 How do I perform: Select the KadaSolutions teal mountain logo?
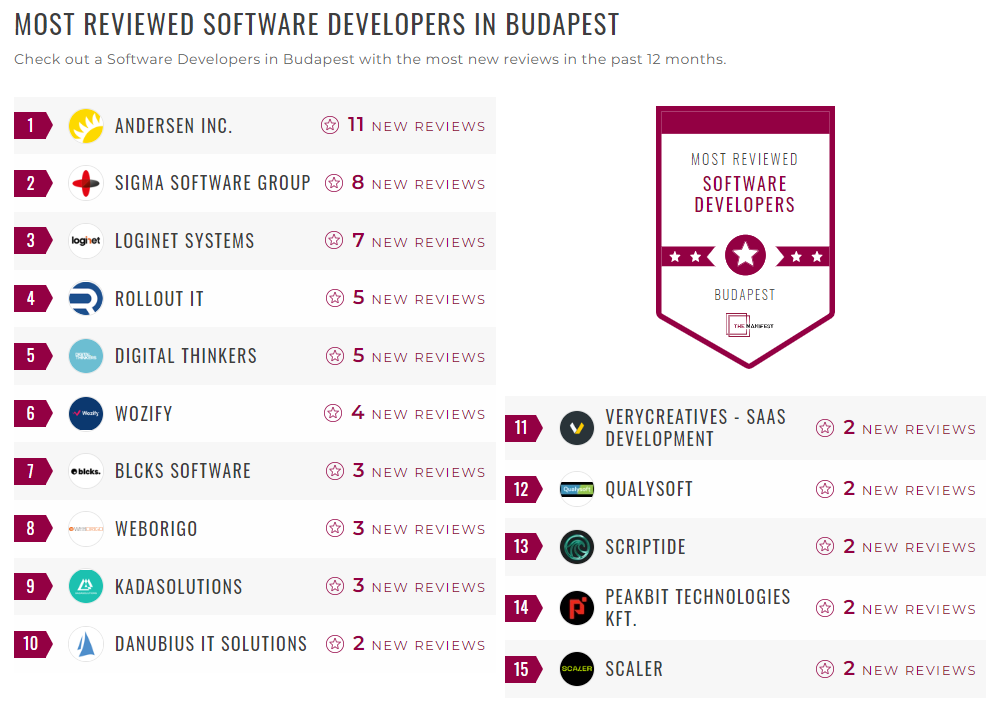pos(86,586)
